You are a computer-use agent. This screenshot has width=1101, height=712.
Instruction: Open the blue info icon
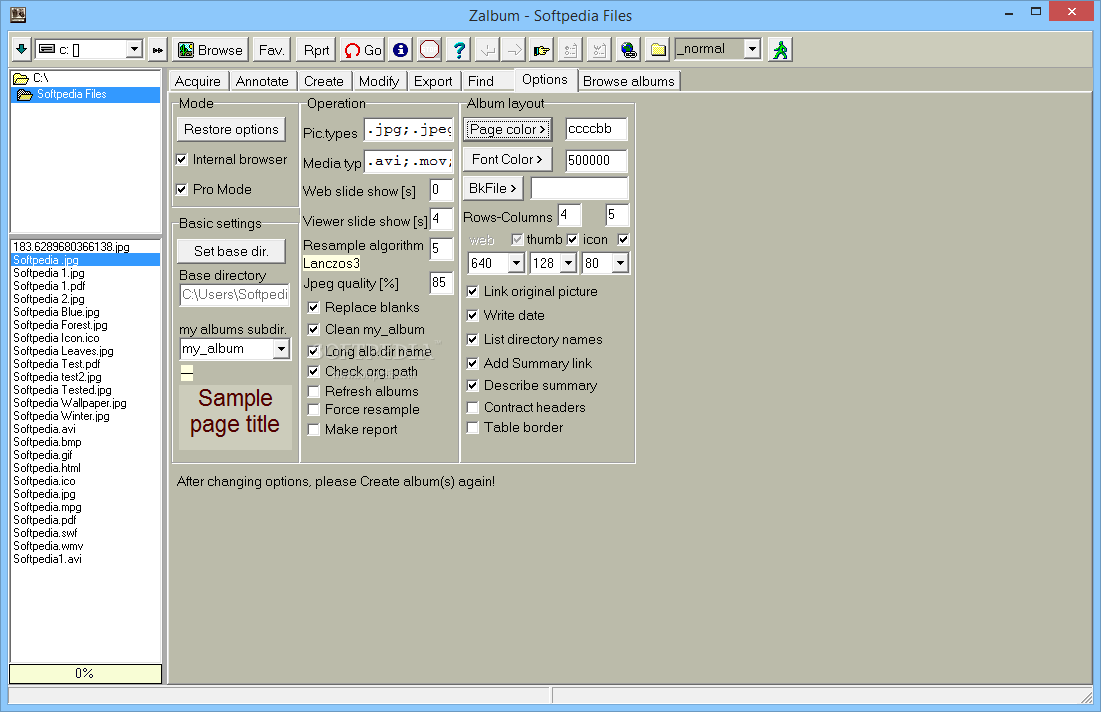click(400, 50)
